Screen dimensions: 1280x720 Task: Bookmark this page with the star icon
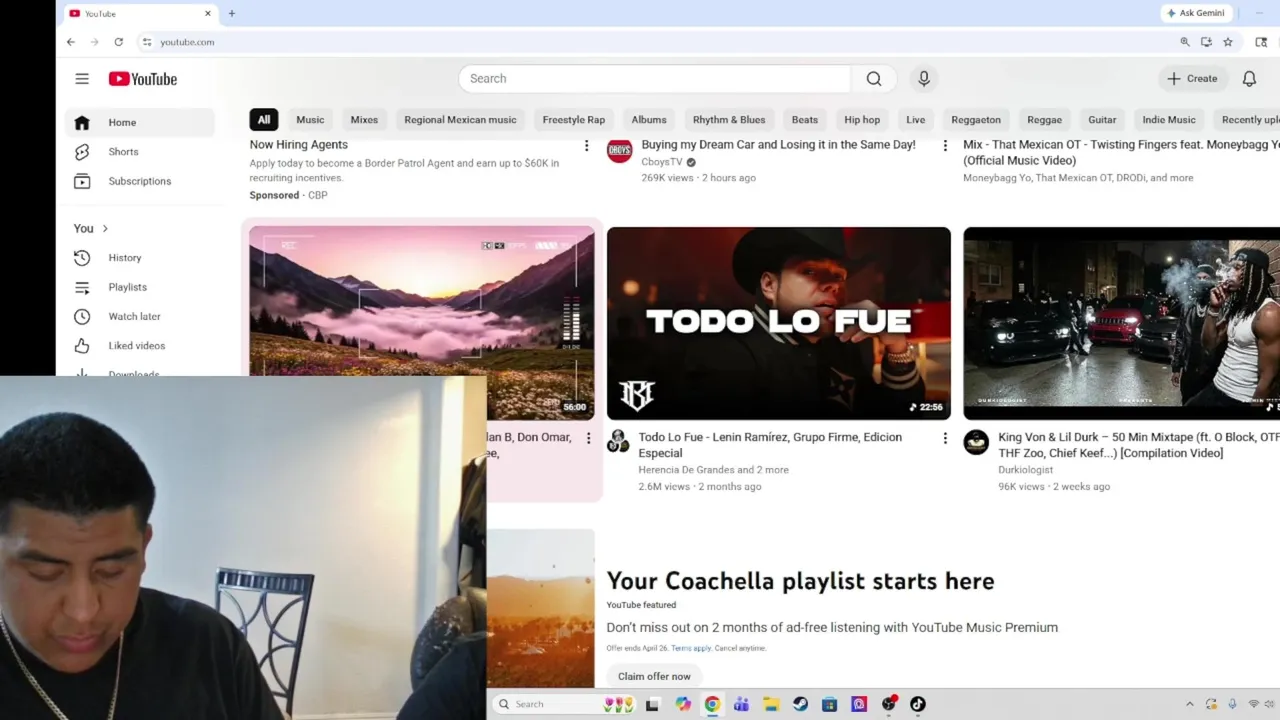point(1228,42)
